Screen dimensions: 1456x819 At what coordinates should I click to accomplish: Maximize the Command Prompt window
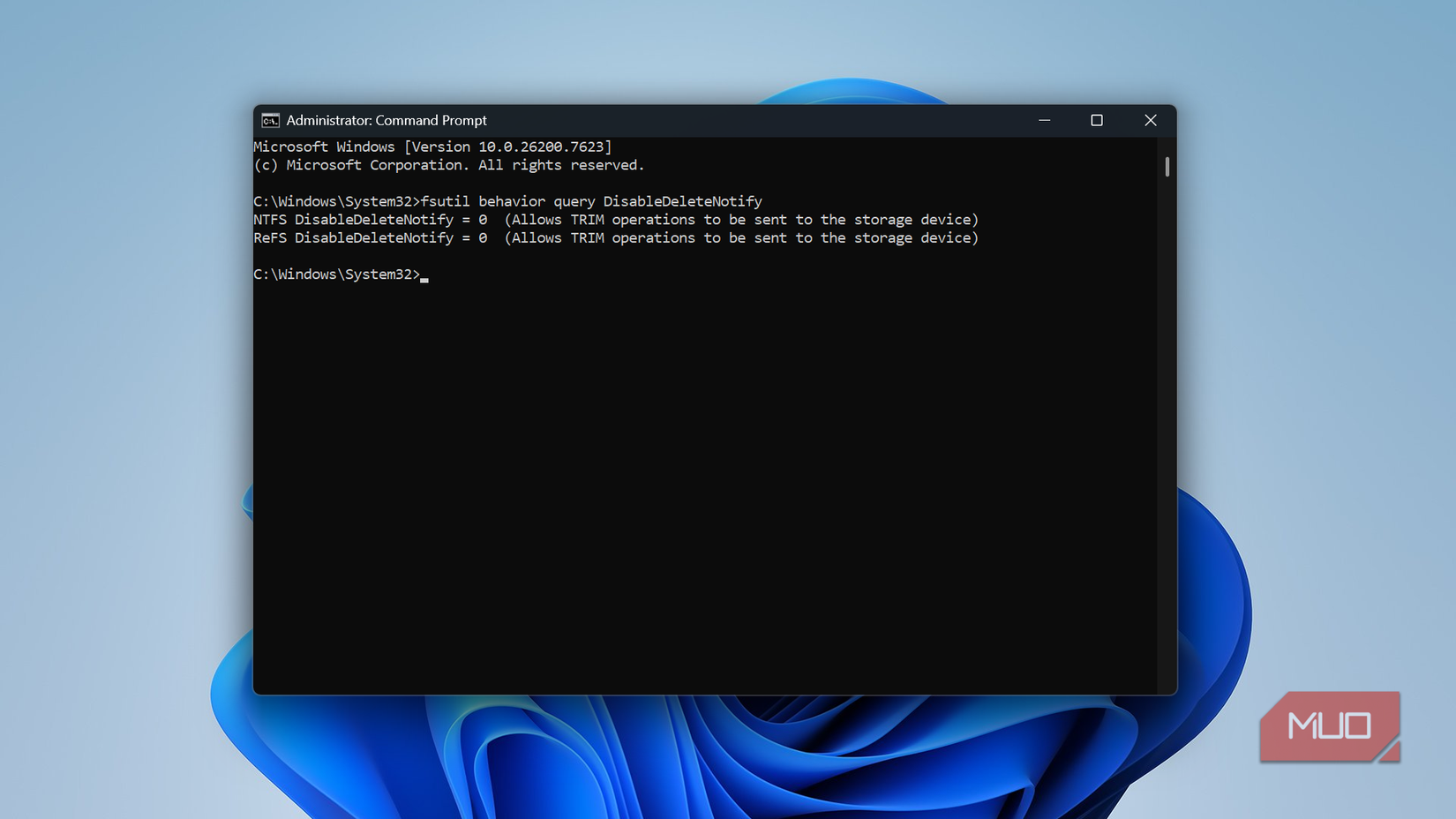pos(1097,120)
